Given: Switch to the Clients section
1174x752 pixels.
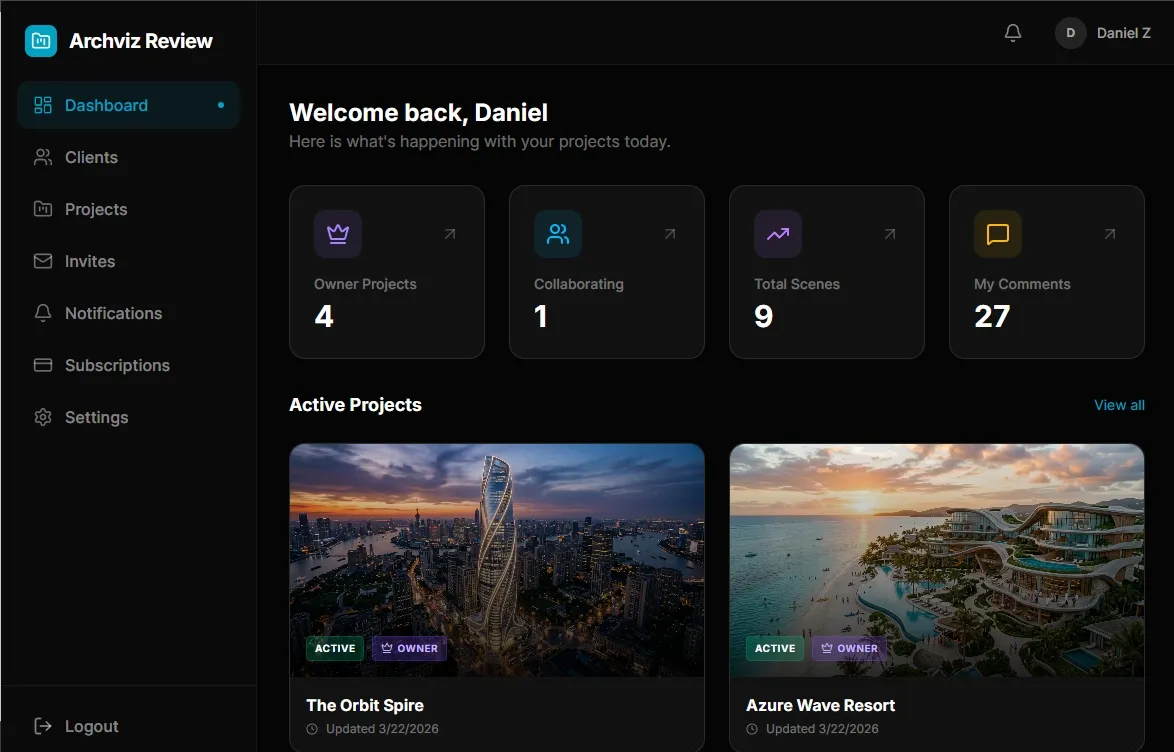Looking at the screenshot, I should (x=91, y=157).
